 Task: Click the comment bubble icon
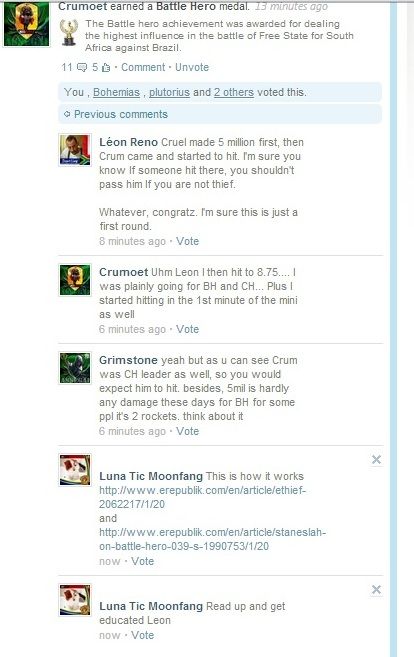click(x=82, y=67)
